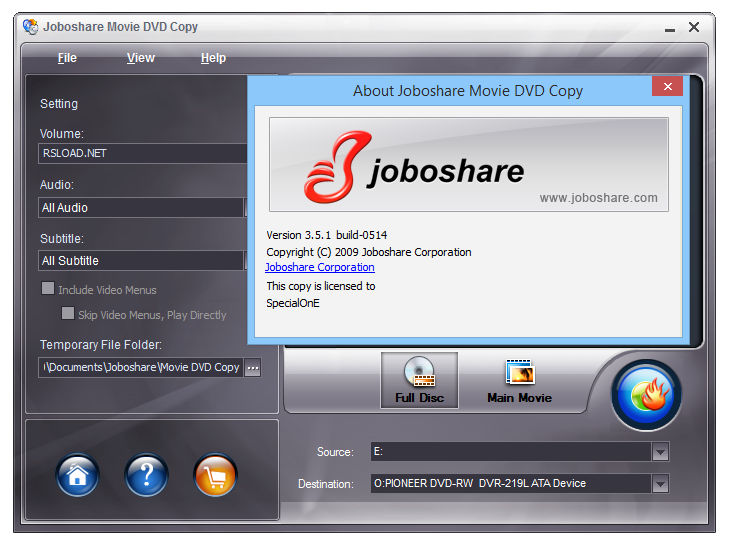Open the Audio selection combo box
This screenshot has width=731, height=550.
143,207
